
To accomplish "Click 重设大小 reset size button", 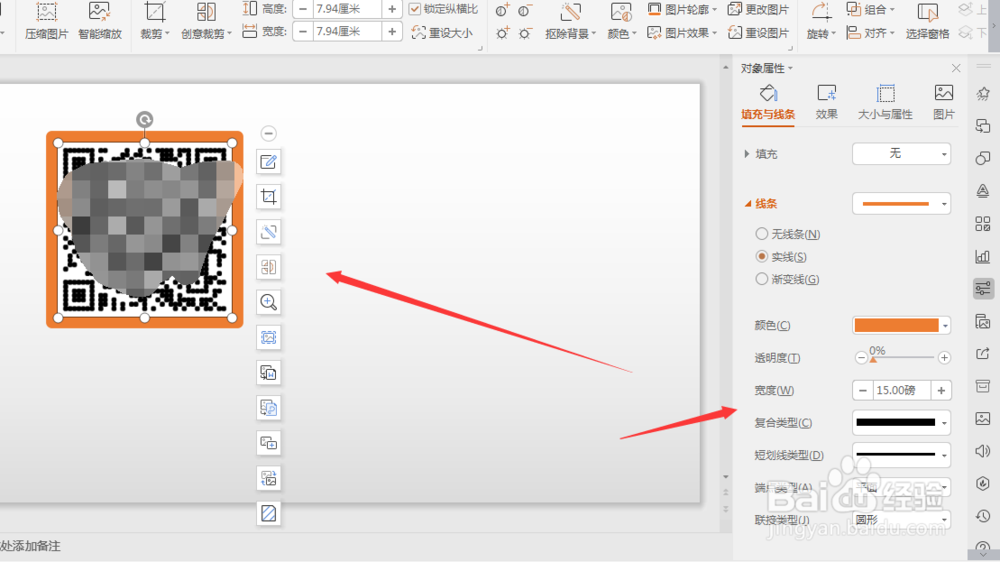I will [x=442, y=33].
